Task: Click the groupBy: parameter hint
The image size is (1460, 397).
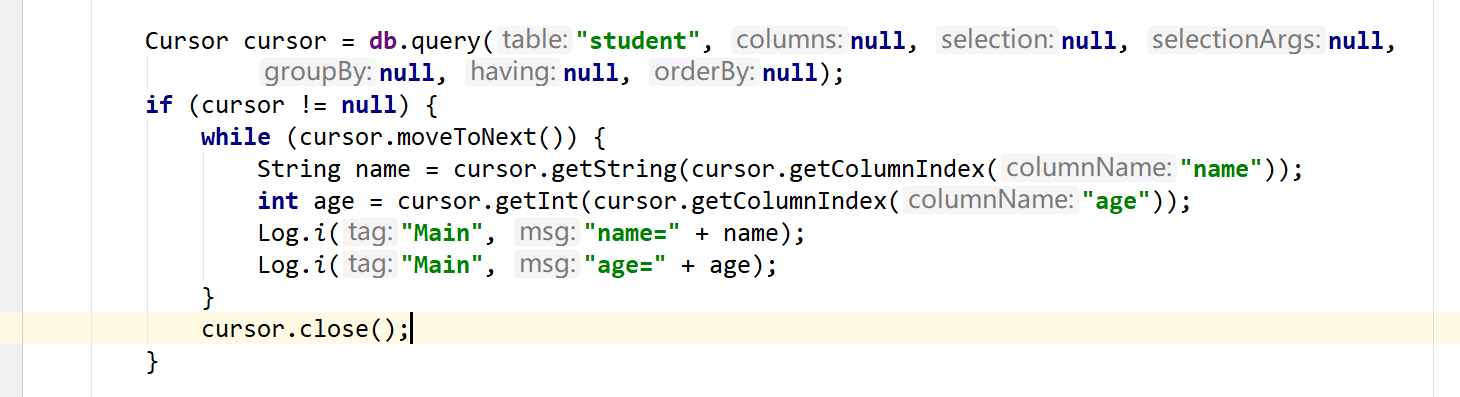Action: point(318,72)
